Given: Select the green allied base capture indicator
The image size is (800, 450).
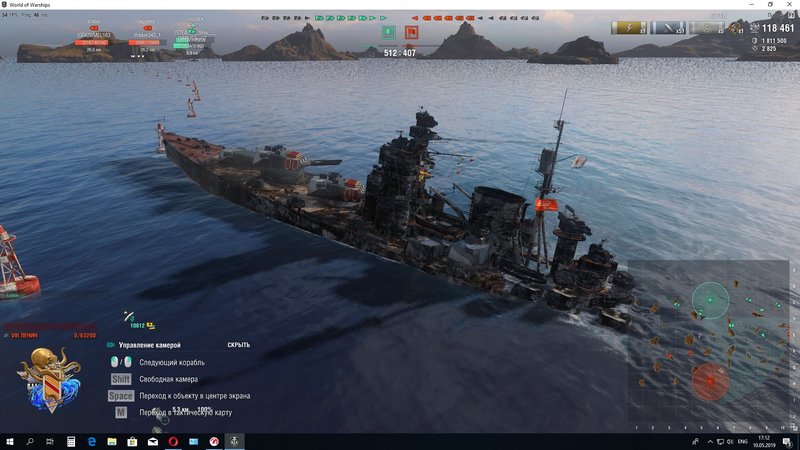Looking at the screenshot, I should coord(388,32).
